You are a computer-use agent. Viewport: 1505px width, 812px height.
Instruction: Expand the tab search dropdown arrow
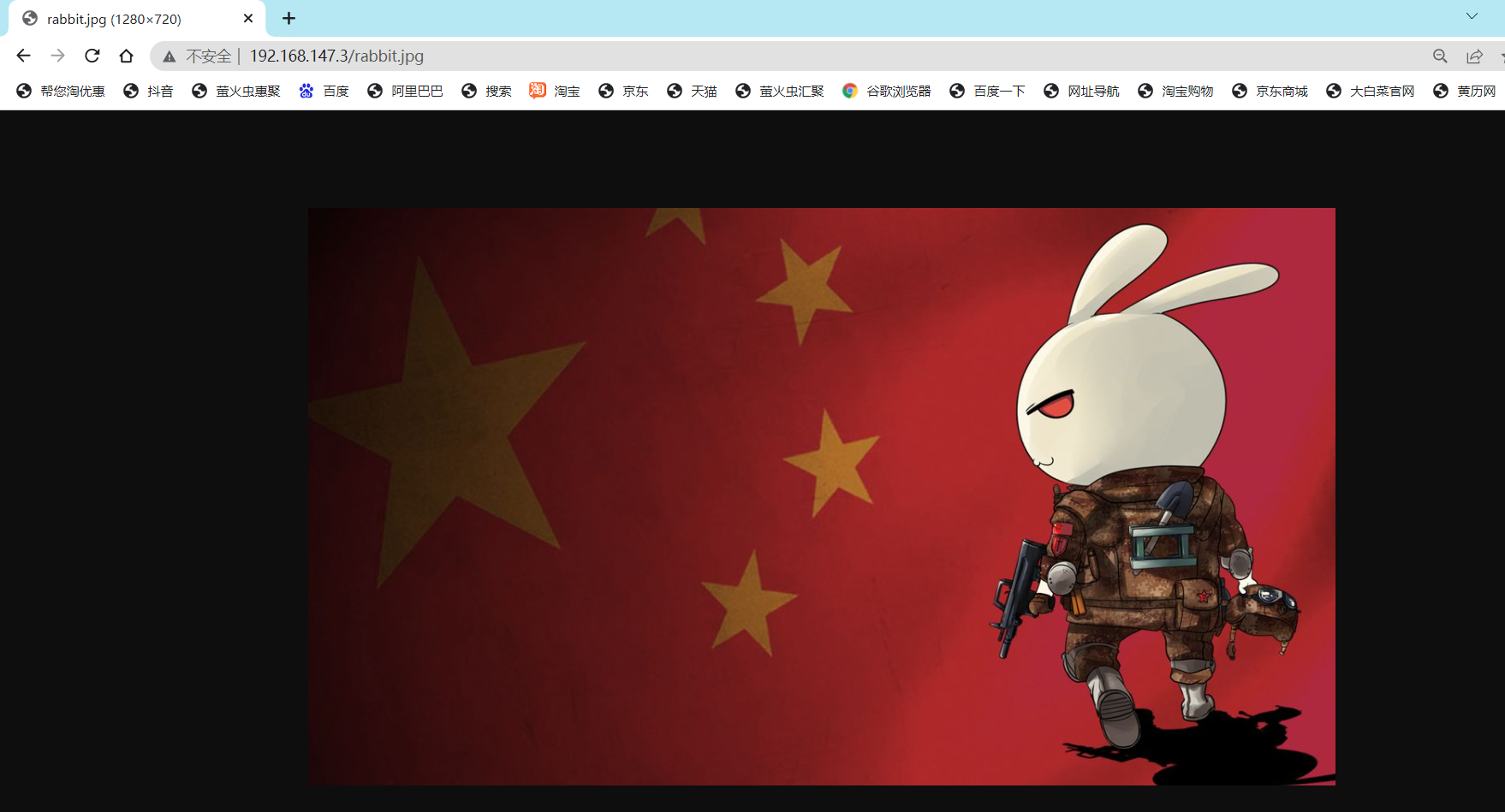click(x=1472, y=16)
